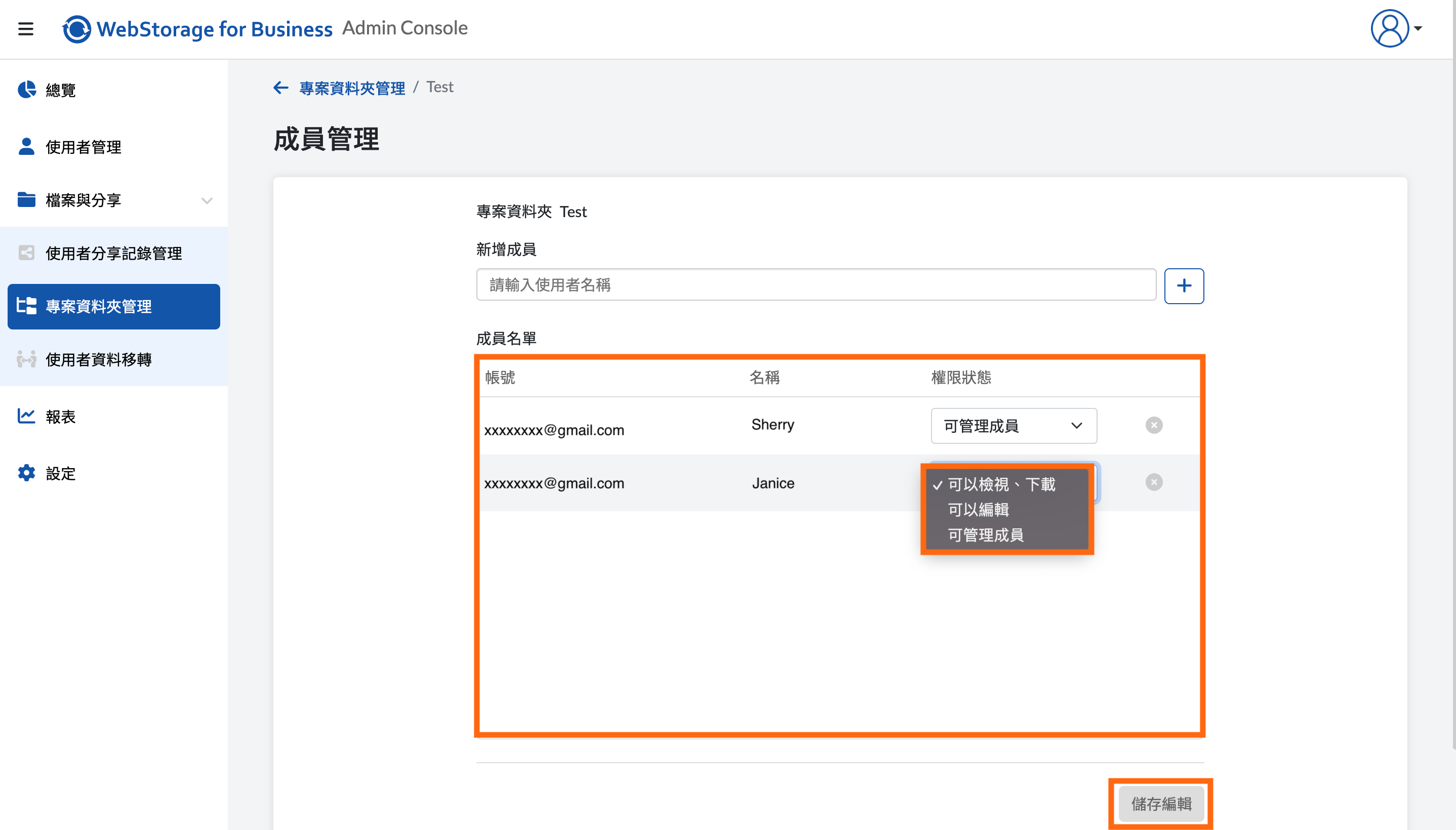Click the WebStorage for Business logo
The image size is (1456, 830).
click(x=197, y=28)
